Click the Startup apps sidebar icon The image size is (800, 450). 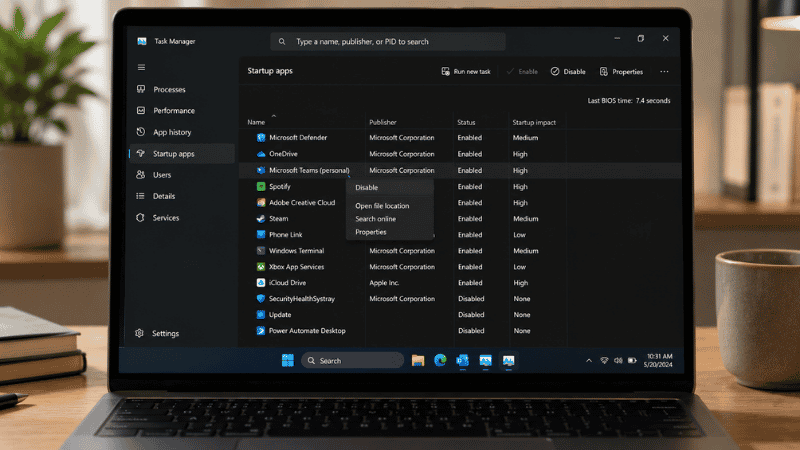(141, 153)
